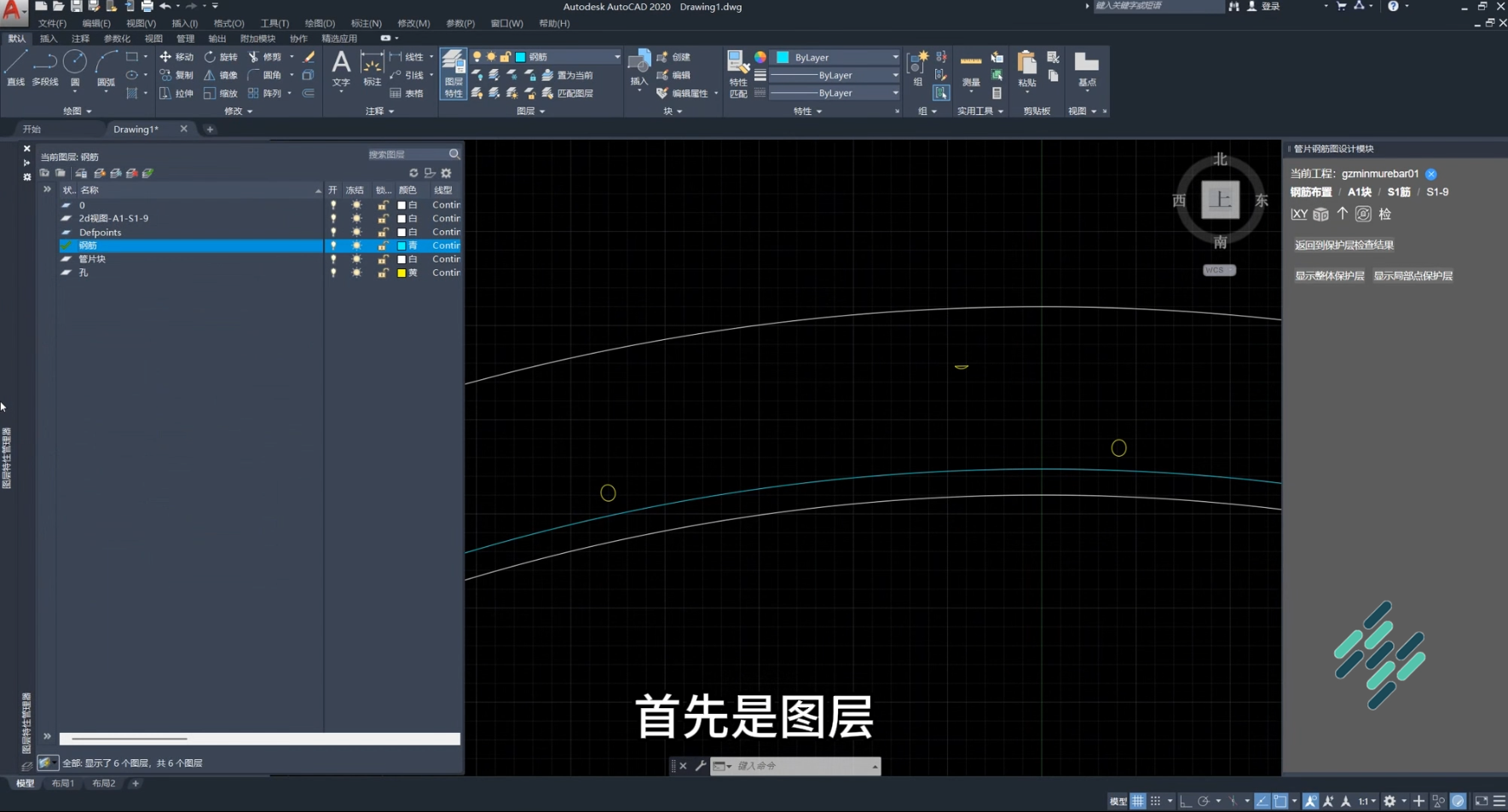The image size is (1508, 812).
Task: Expand the 块 panel flyout
Action: pos(673,112)
